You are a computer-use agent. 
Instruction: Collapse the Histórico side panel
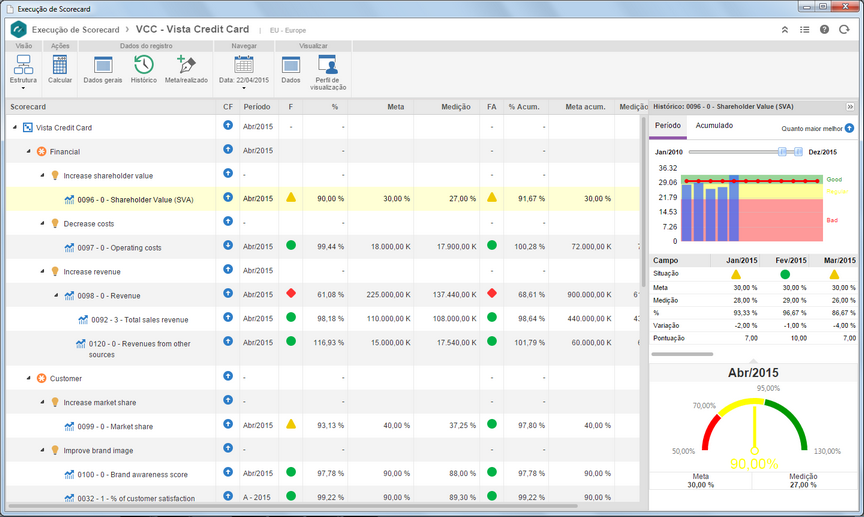[x=850, y=107]
